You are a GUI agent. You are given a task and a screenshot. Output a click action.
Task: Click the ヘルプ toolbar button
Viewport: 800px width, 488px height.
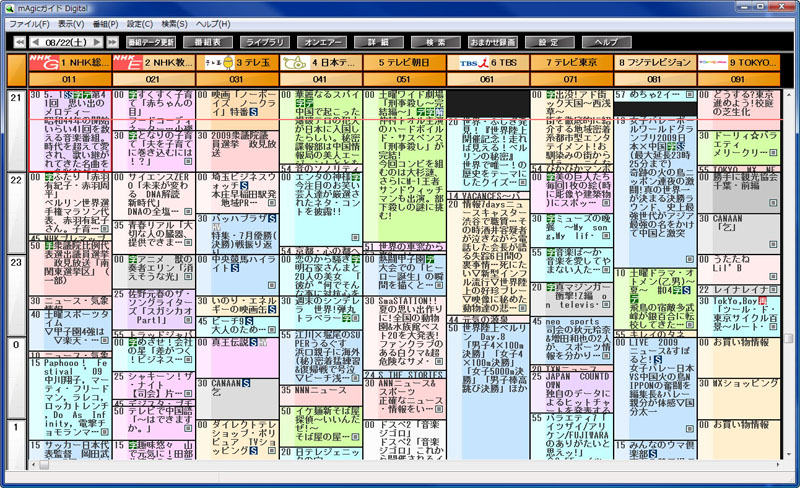click(607, 42)
